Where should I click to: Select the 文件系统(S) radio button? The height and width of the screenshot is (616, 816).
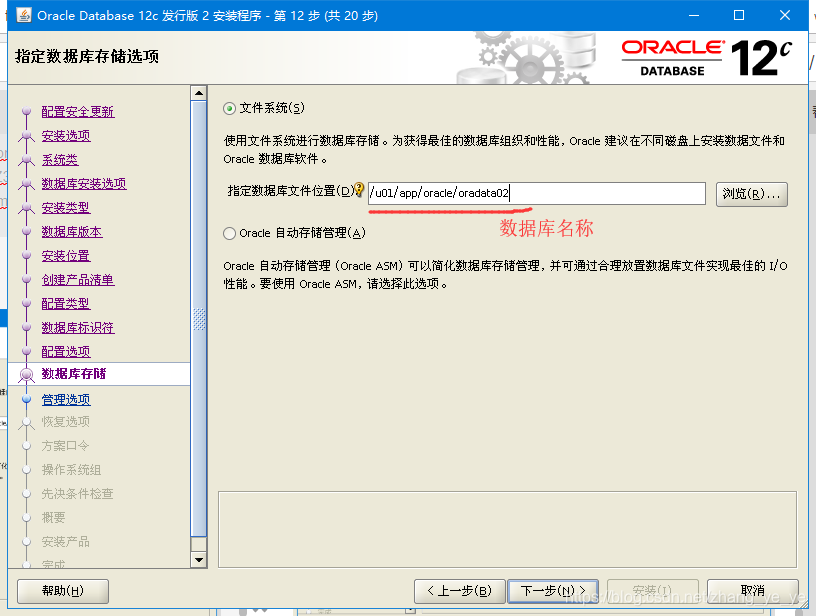[x=229, y=108]
